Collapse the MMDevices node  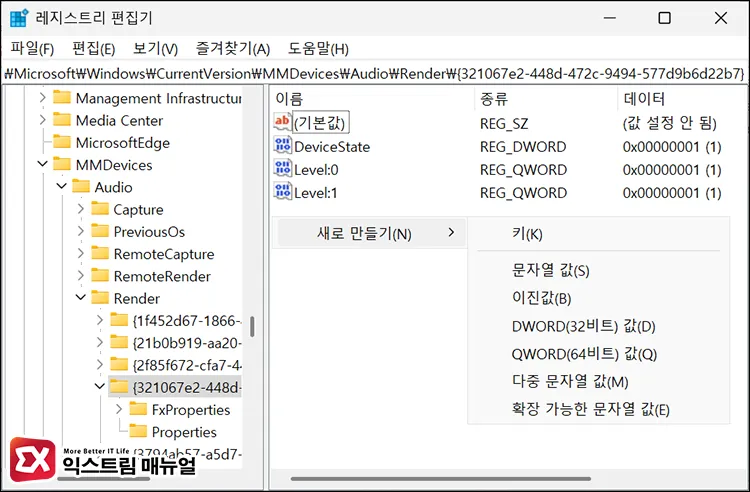pyautogui.click(x=43, y=164)
